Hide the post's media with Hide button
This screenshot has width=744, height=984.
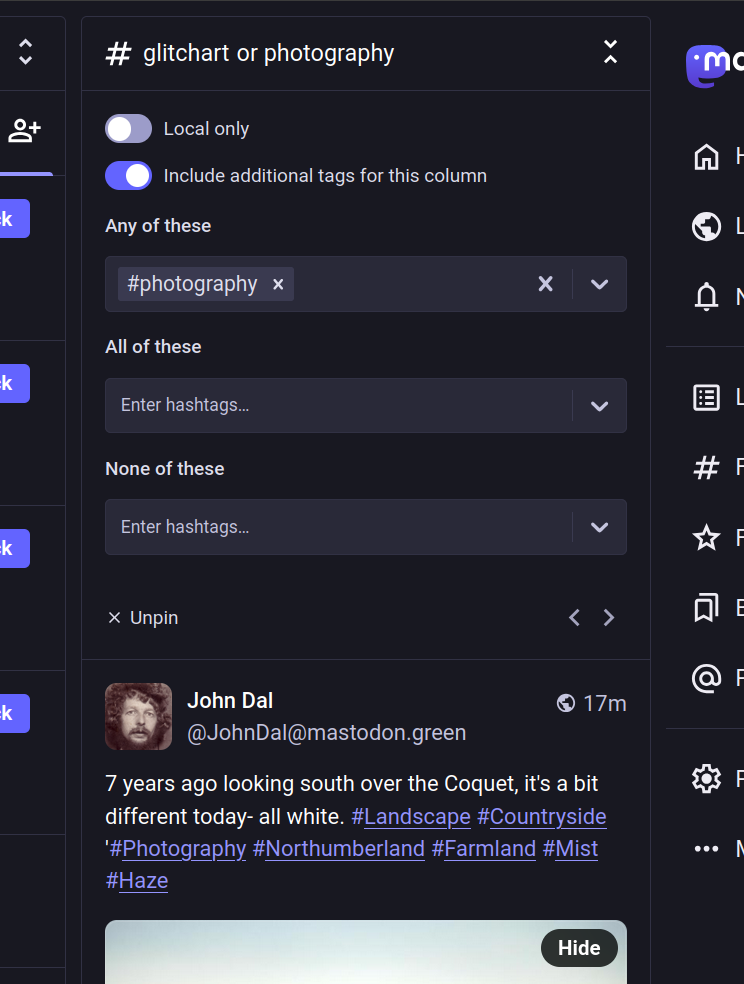point(579,948)
